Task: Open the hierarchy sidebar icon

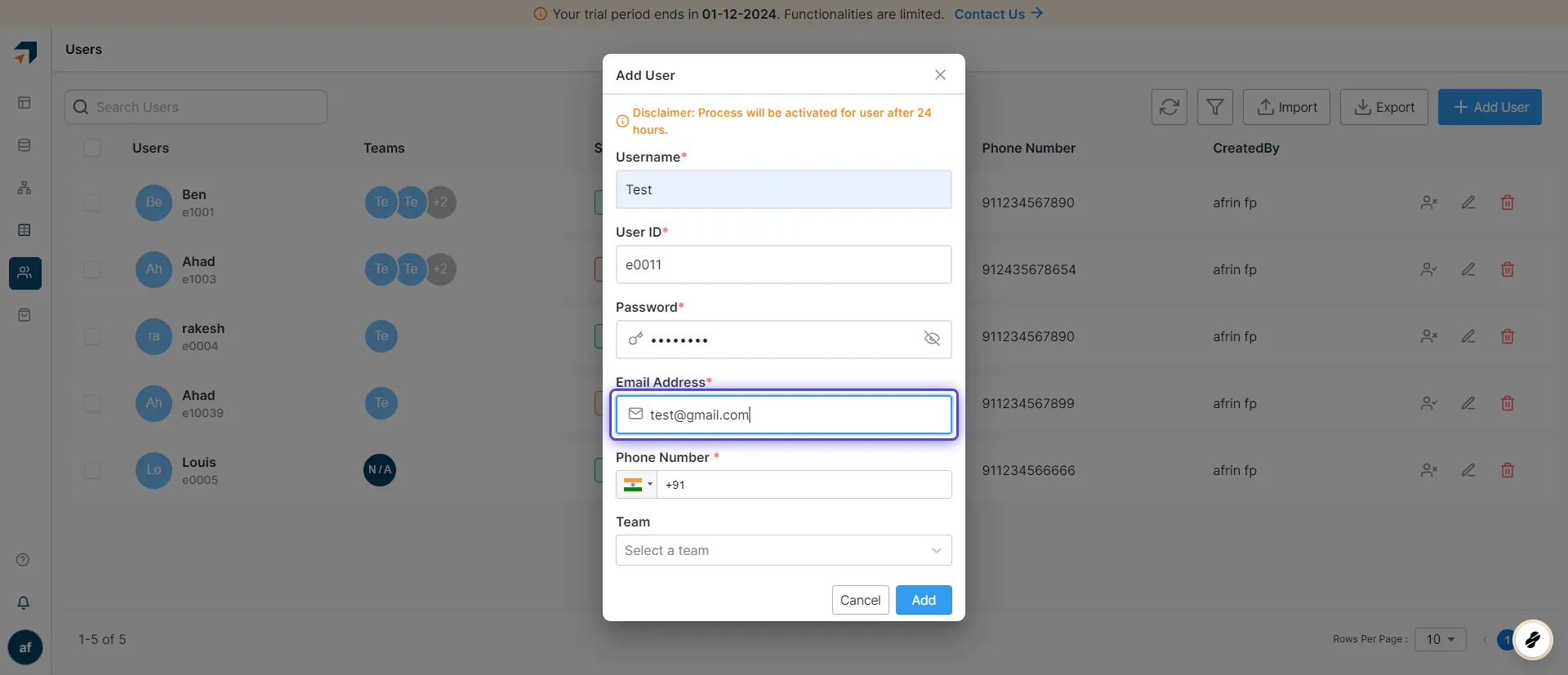Action: point(24,188)
